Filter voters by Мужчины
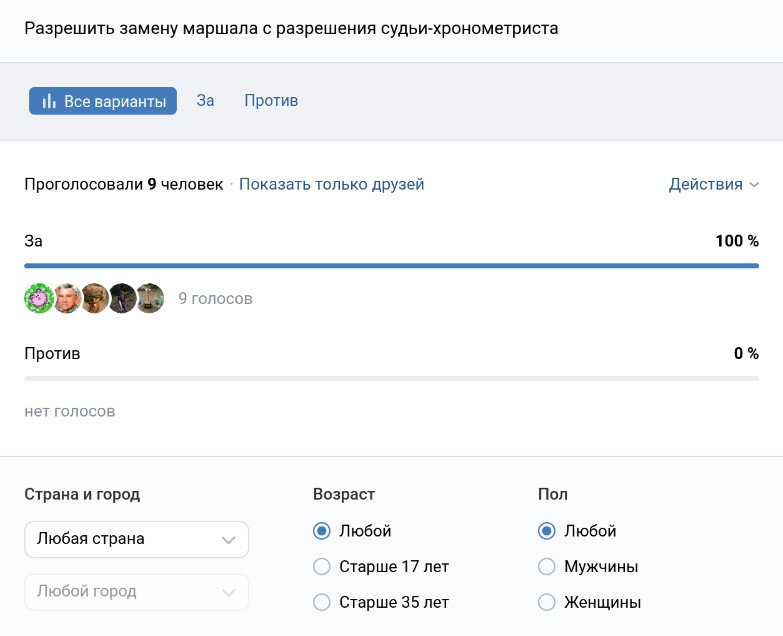The width and height of the screenshot is (783, 636). tap(547, 567)
